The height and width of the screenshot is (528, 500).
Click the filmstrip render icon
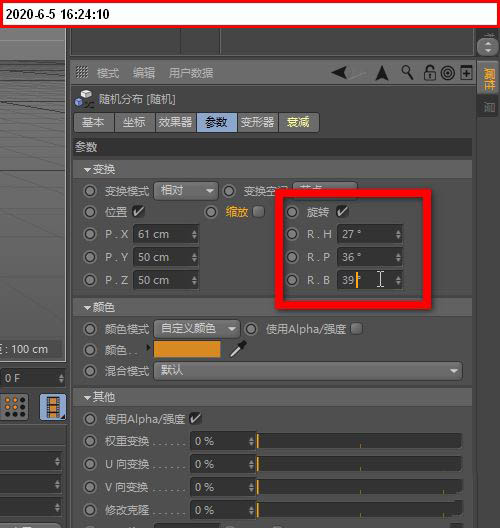coord(53,407)
